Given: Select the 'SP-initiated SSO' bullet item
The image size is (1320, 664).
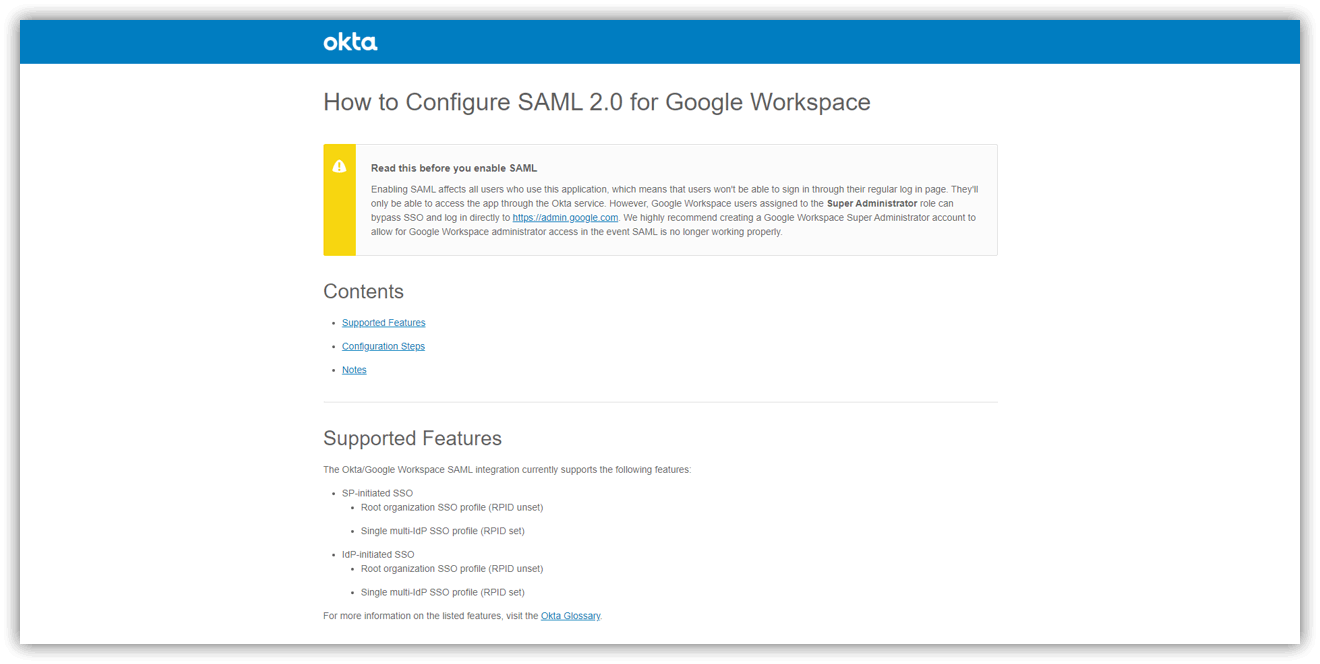Looking at the screenshot, I should pos(377,493).
